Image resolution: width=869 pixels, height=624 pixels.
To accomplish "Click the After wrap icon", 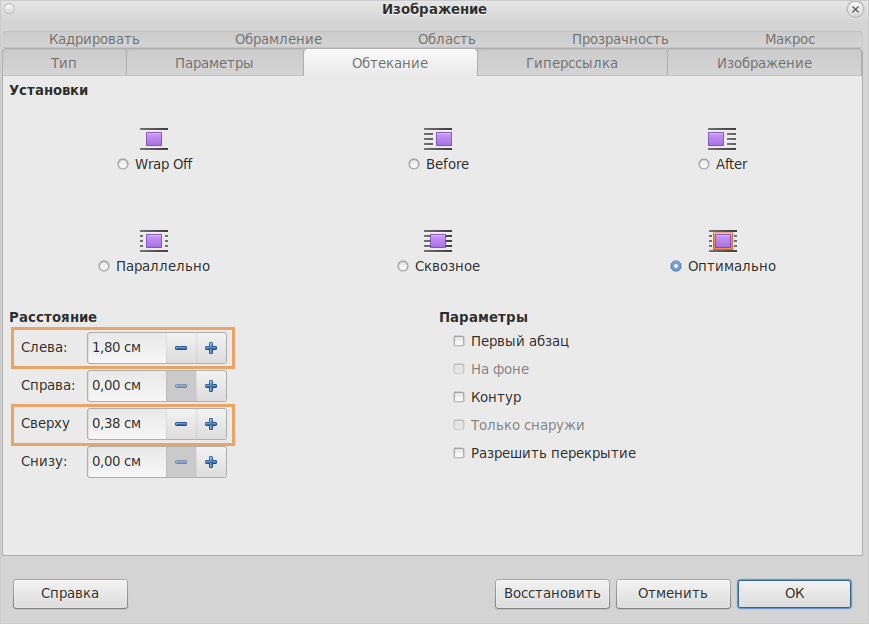I will pos(722,138).
